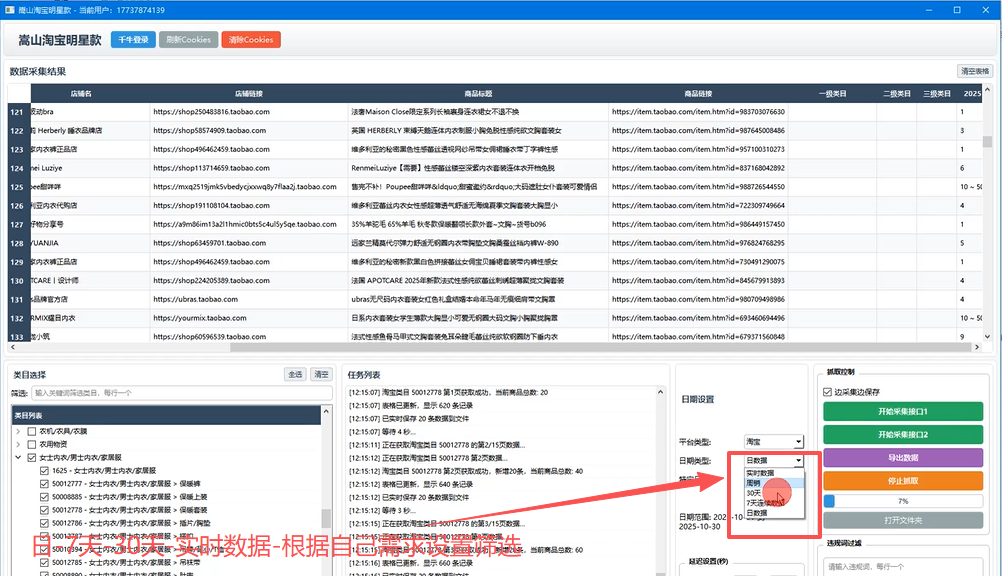Export data using the 导出数据 button
The height and width of the screenshot is (576, 1002).
click(x=903, y=459)
